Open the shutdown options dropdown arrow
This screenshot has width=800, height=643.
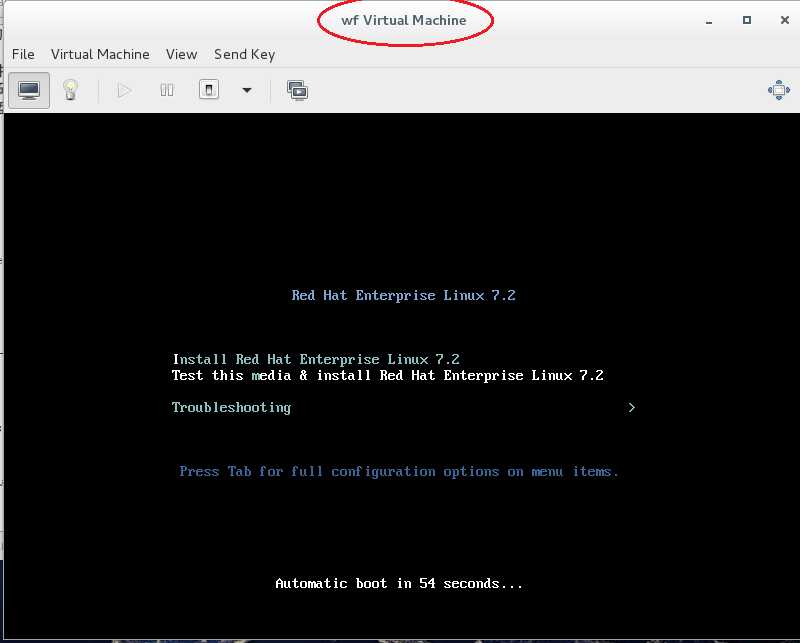click(247, 90)
